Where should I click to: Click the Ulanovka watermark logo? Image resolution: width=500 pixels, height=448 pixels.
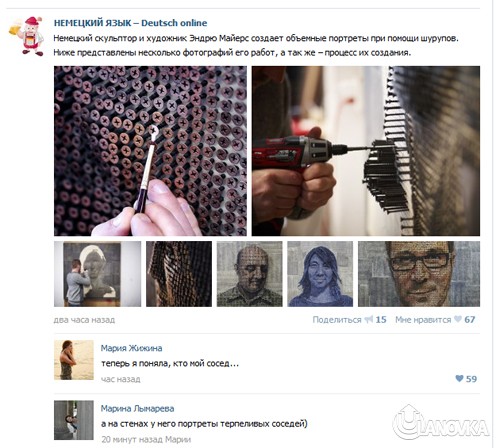pos(441,422)
